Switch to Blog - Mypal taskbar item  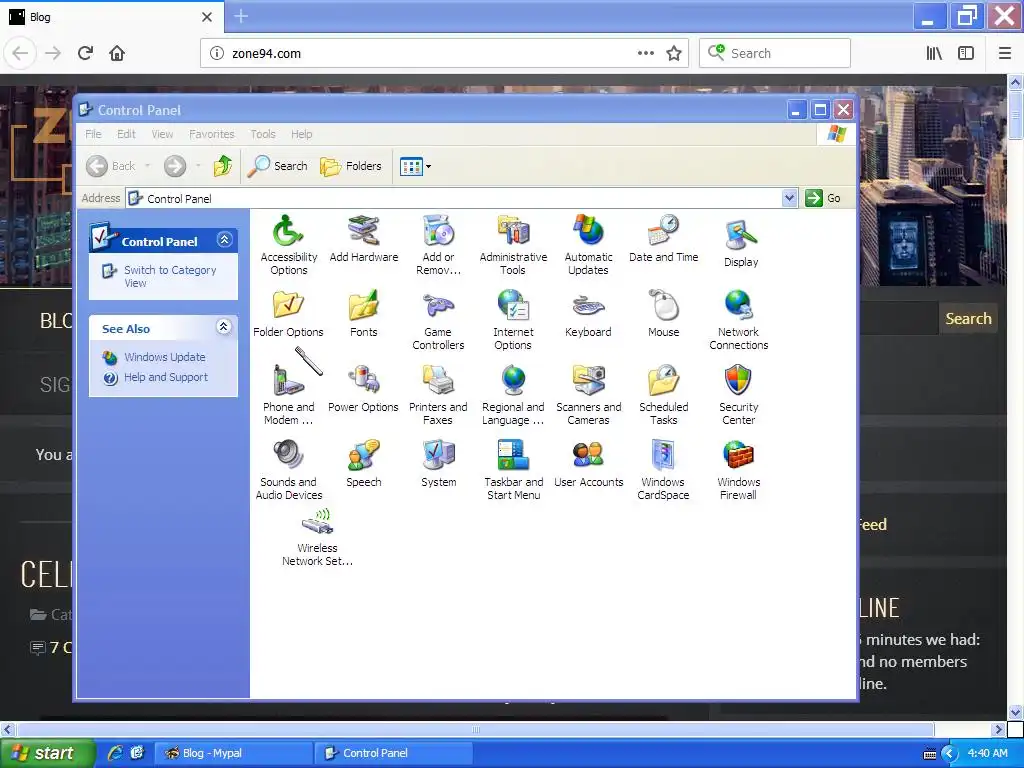click(x=234, y=753)
